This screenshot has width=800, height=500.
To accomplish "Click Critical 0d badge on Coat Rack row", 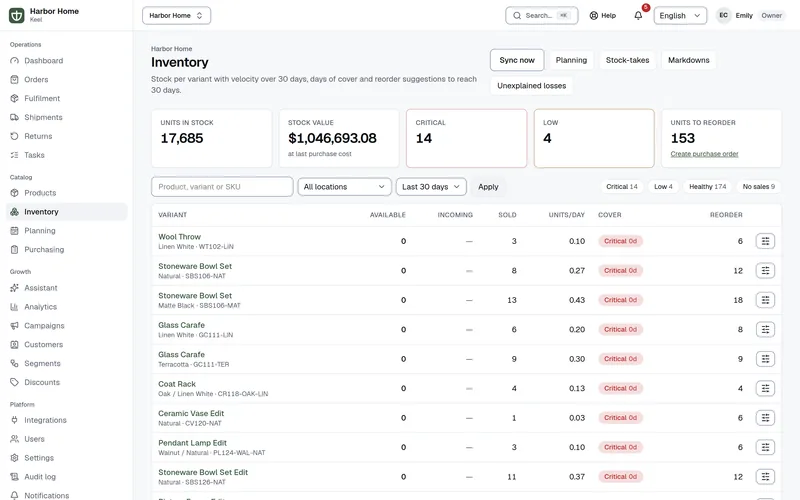I will (620, 389).
